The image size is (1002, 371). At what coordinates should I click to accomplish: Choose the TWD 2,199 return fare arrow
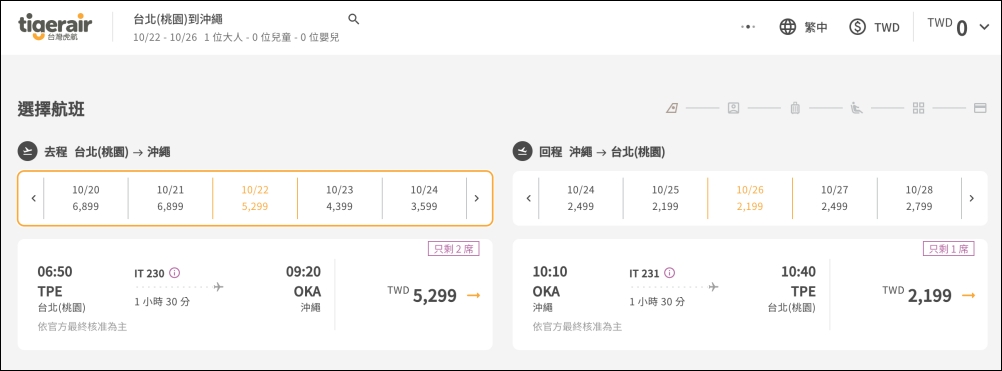pyautogui.click(x=969, y=295)
